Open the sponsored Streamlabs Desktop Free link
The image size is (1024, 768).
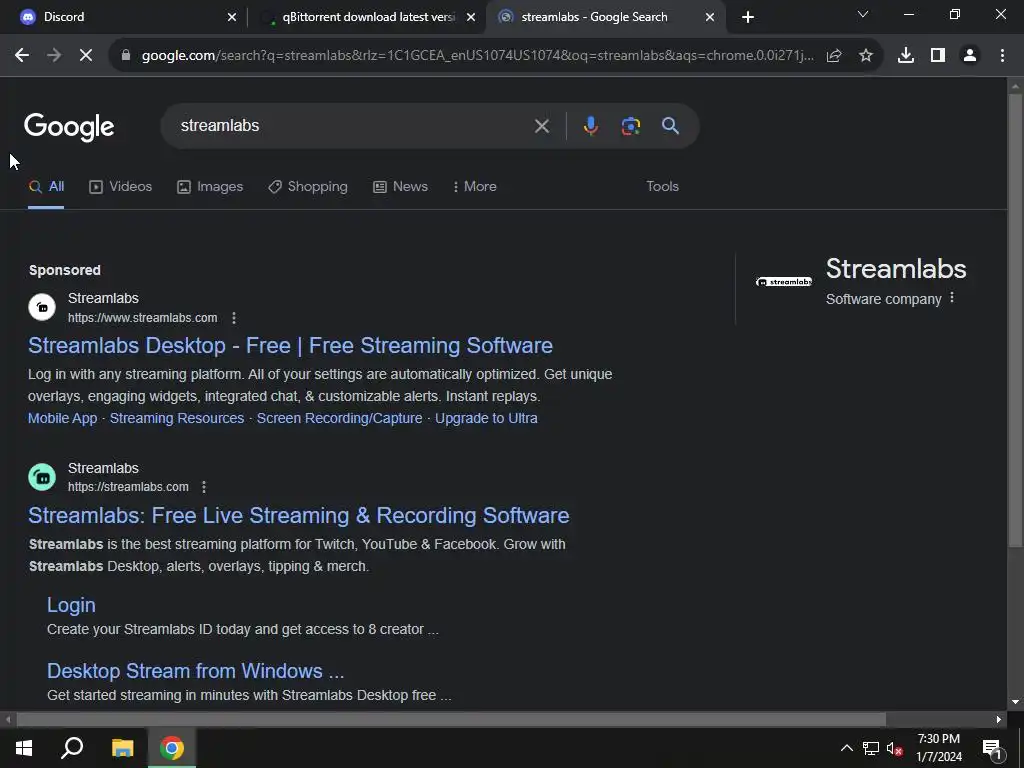pos(290,345)
